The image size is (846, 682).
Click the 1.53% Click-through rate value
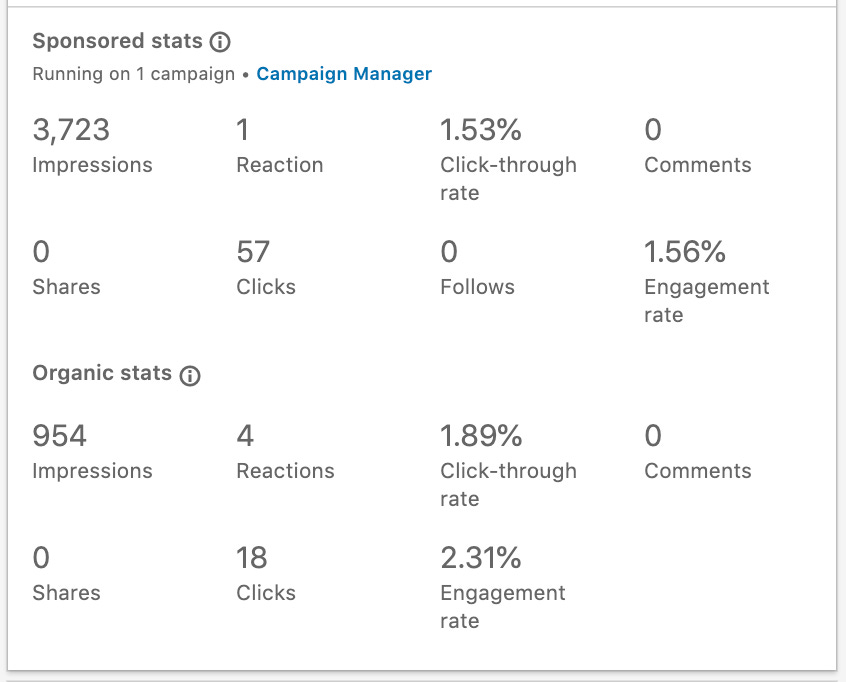tap(480, 130)
